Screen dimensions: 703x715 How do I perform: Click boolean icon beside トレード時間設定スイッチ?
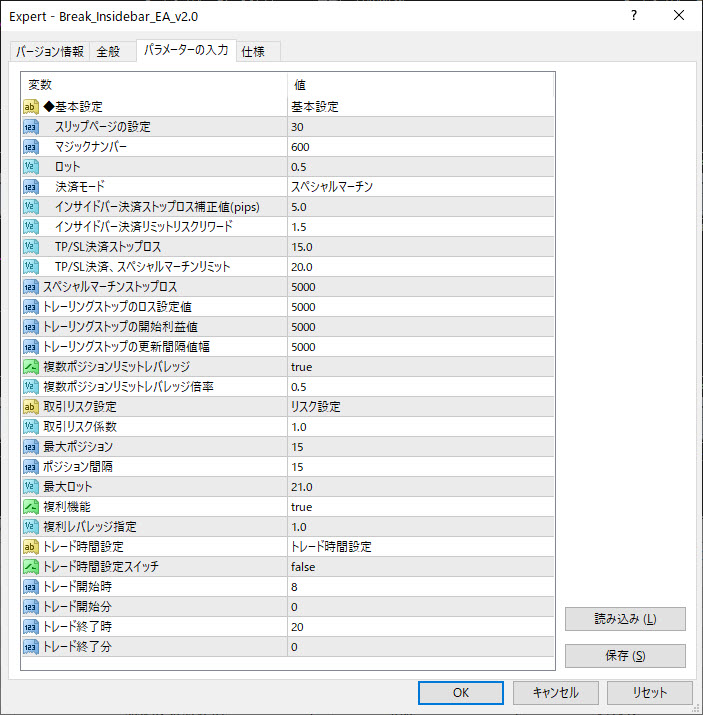coord(31,567)
